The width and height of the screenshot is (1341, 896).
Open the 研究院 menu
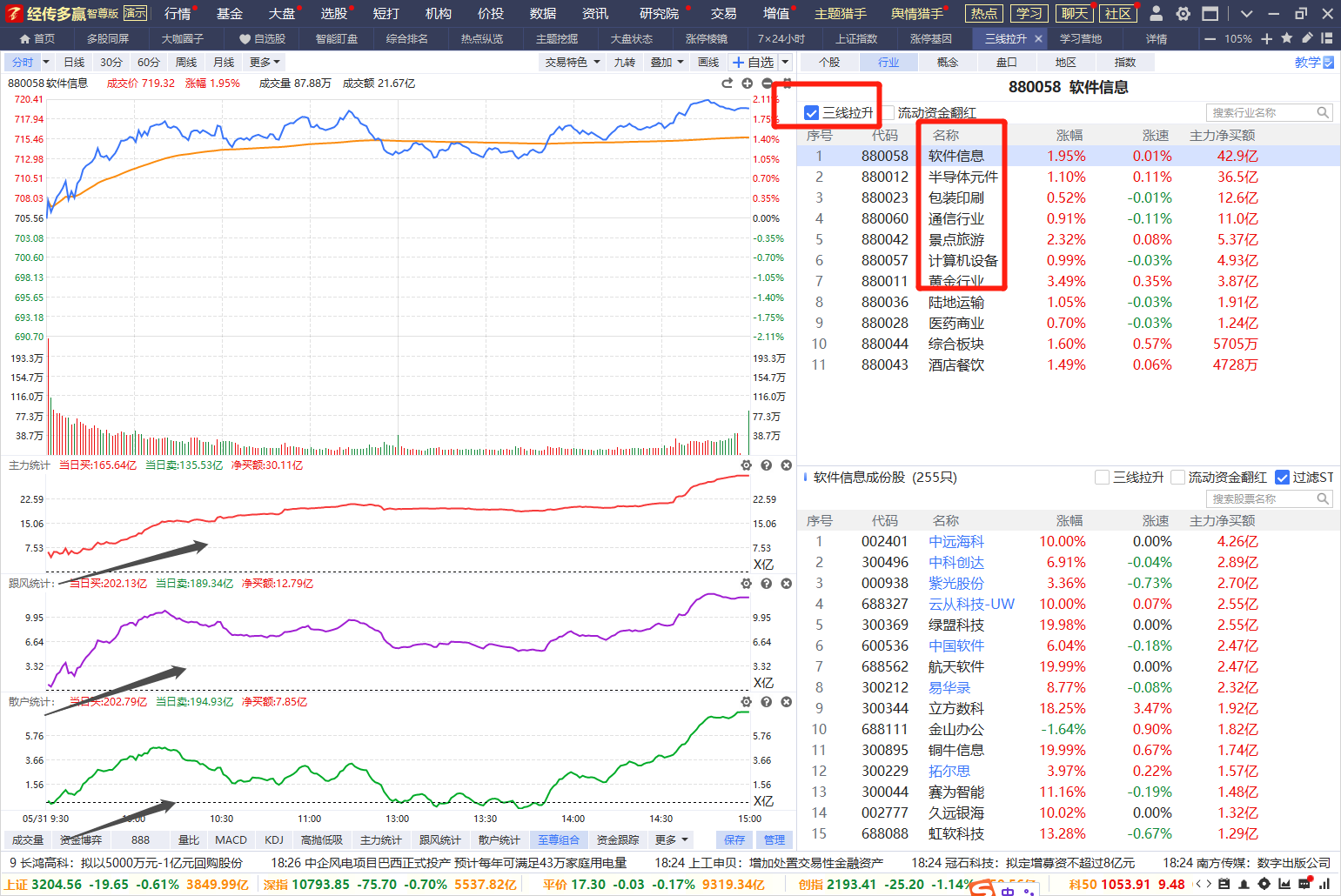(659, 14)
